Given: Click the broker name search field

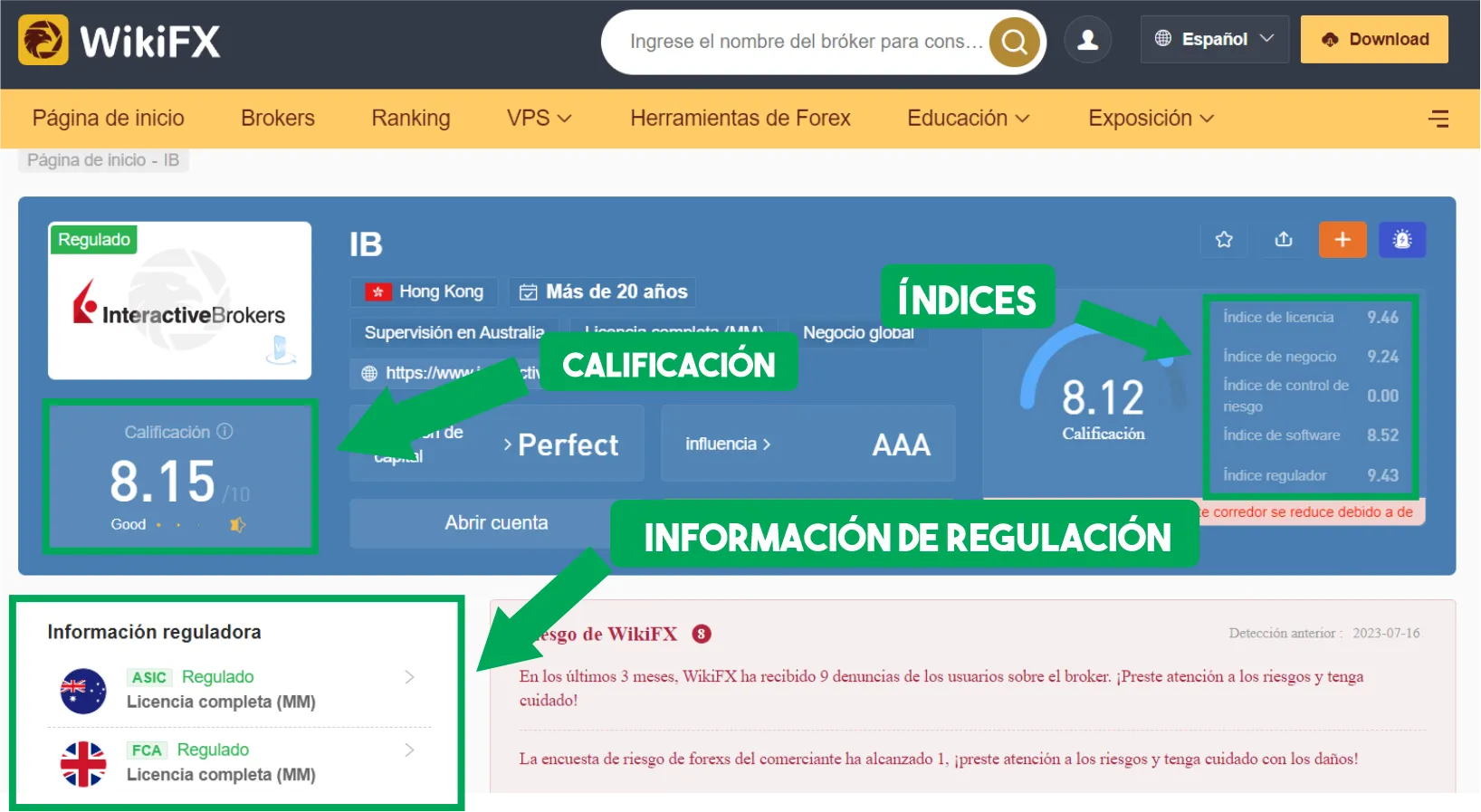Looking at the screenshot, I should coord(806,42).
